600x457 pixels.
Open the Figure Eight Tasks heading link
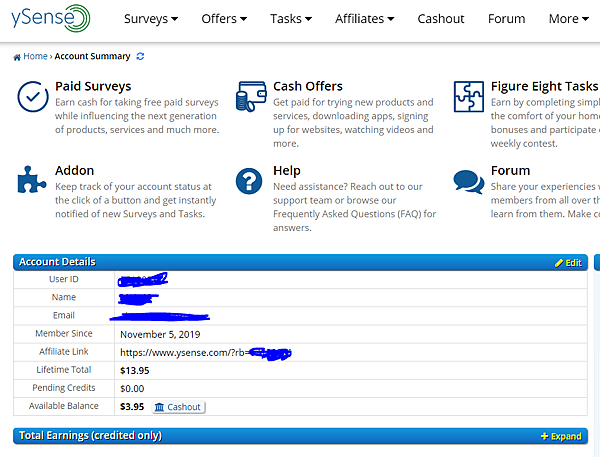click(544, 86)
